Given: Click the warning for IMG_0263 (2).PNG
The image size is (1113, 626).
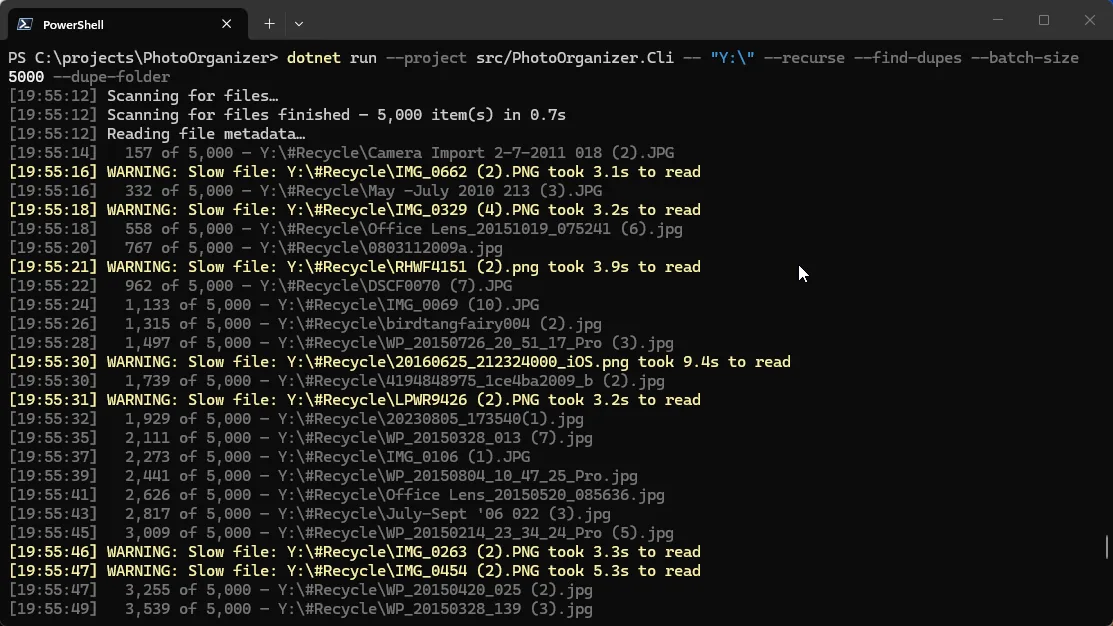Looking at the screenshot, I should [x=354, y=551].
